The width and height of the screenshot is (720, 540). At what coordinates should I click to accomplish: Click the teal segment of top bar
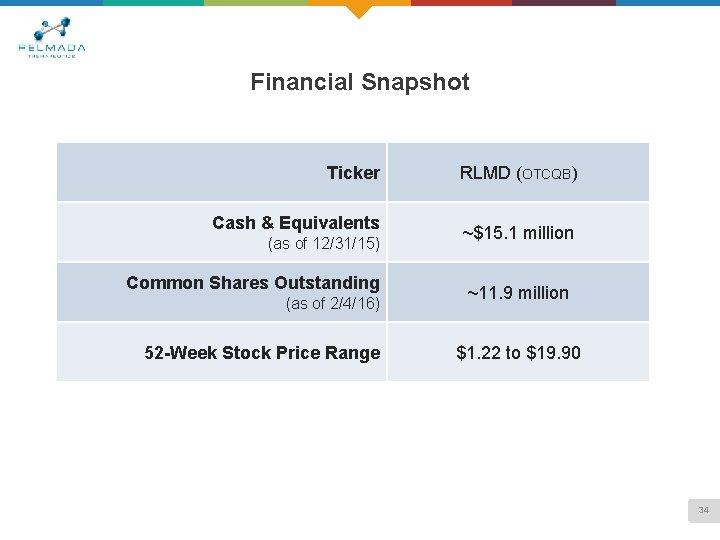153,3
